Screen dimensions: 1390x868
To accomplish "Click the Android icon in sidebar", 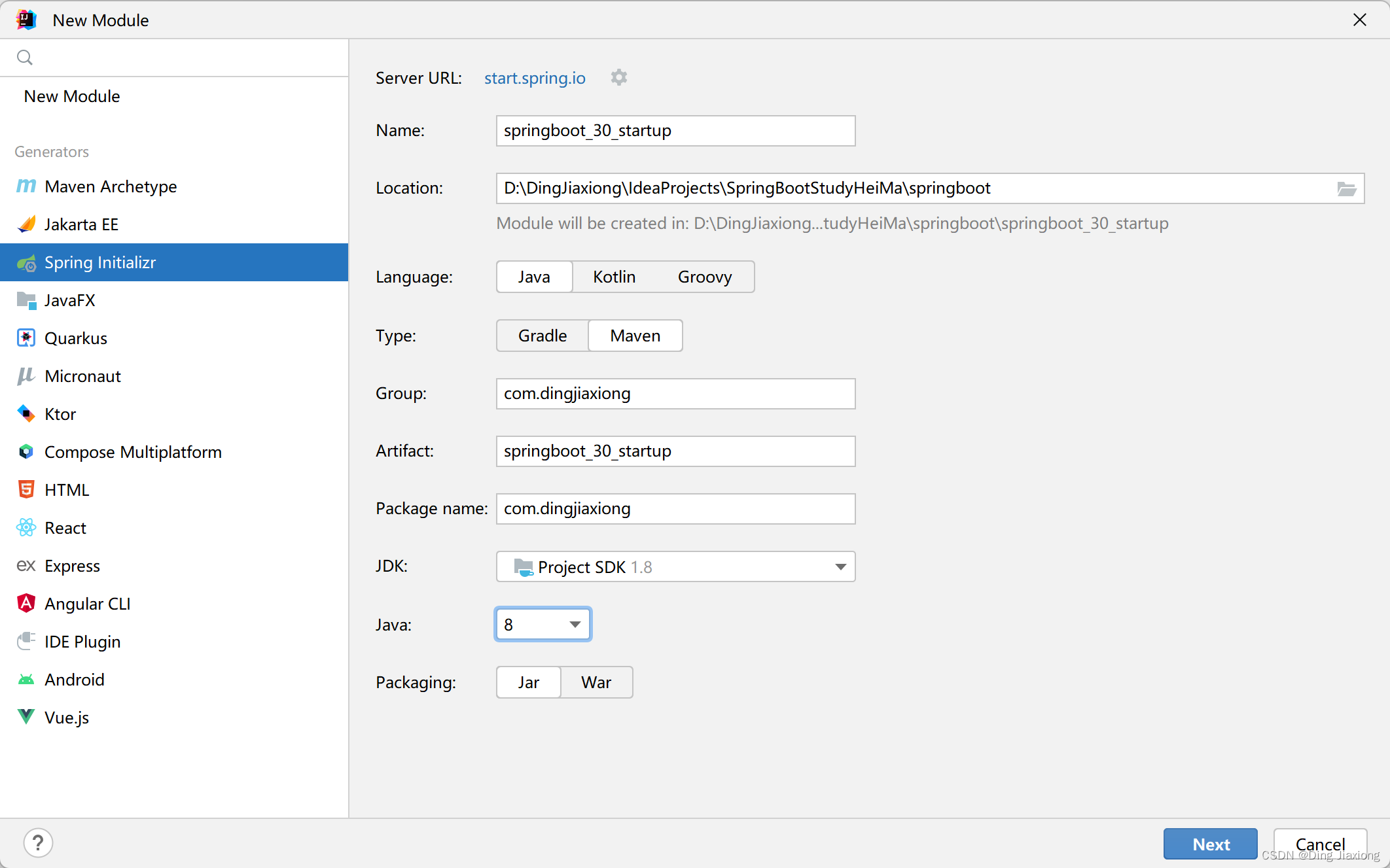I will 26,679.
